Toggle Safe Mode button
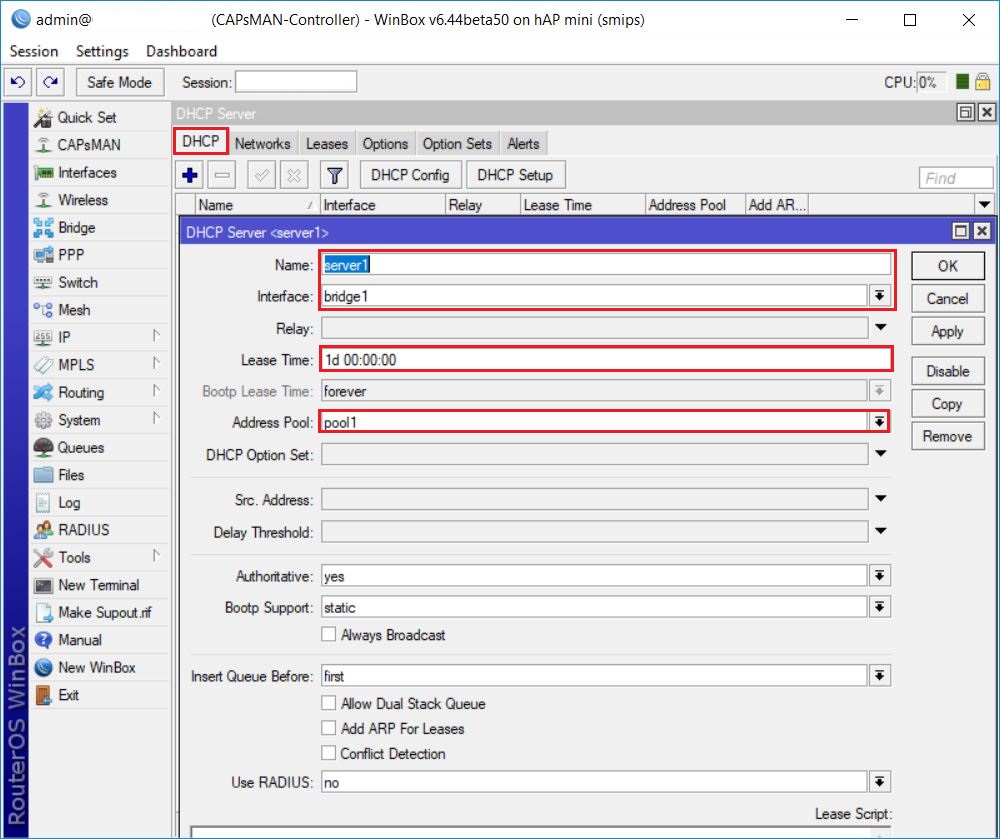The width and height of the screenshot is (1000, 839). point(119,82)
